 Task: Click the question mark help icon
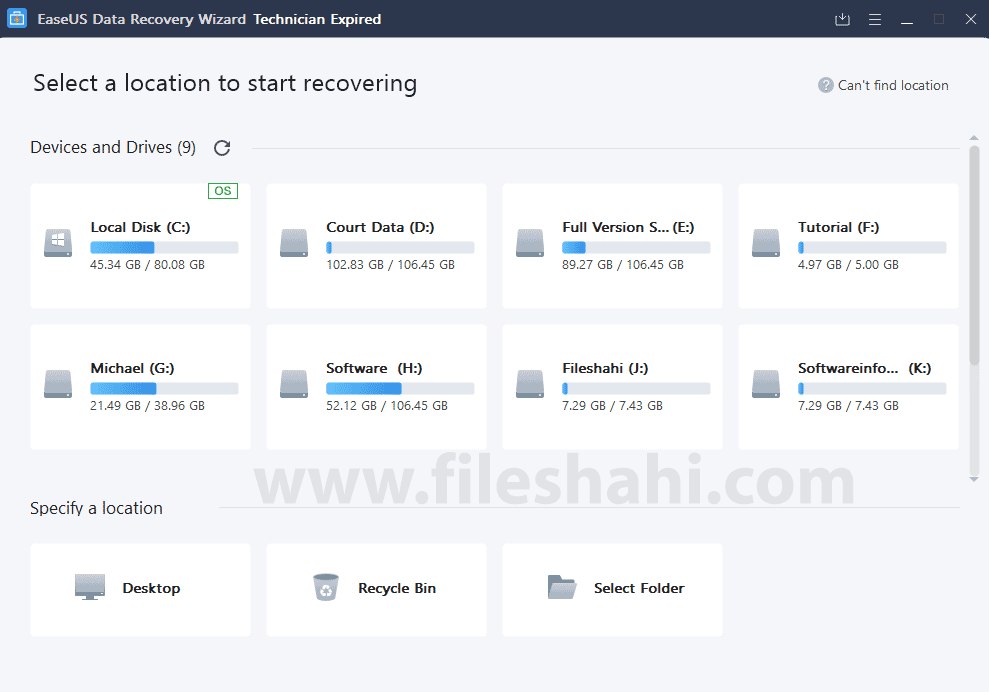(826, 85)
